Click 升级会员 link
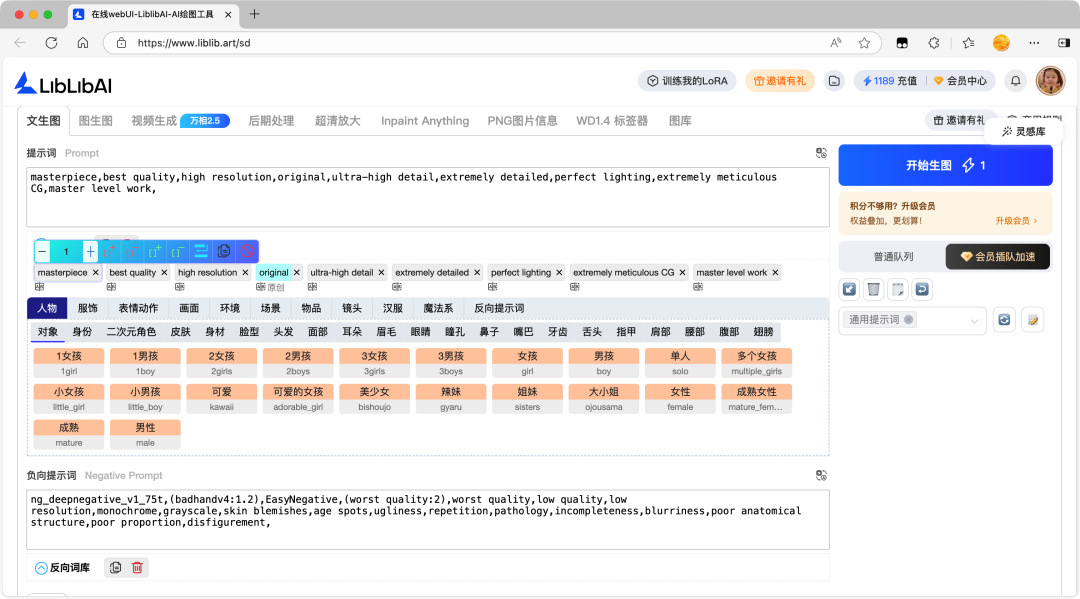The image size is (1080, 599). (1016, 221)
